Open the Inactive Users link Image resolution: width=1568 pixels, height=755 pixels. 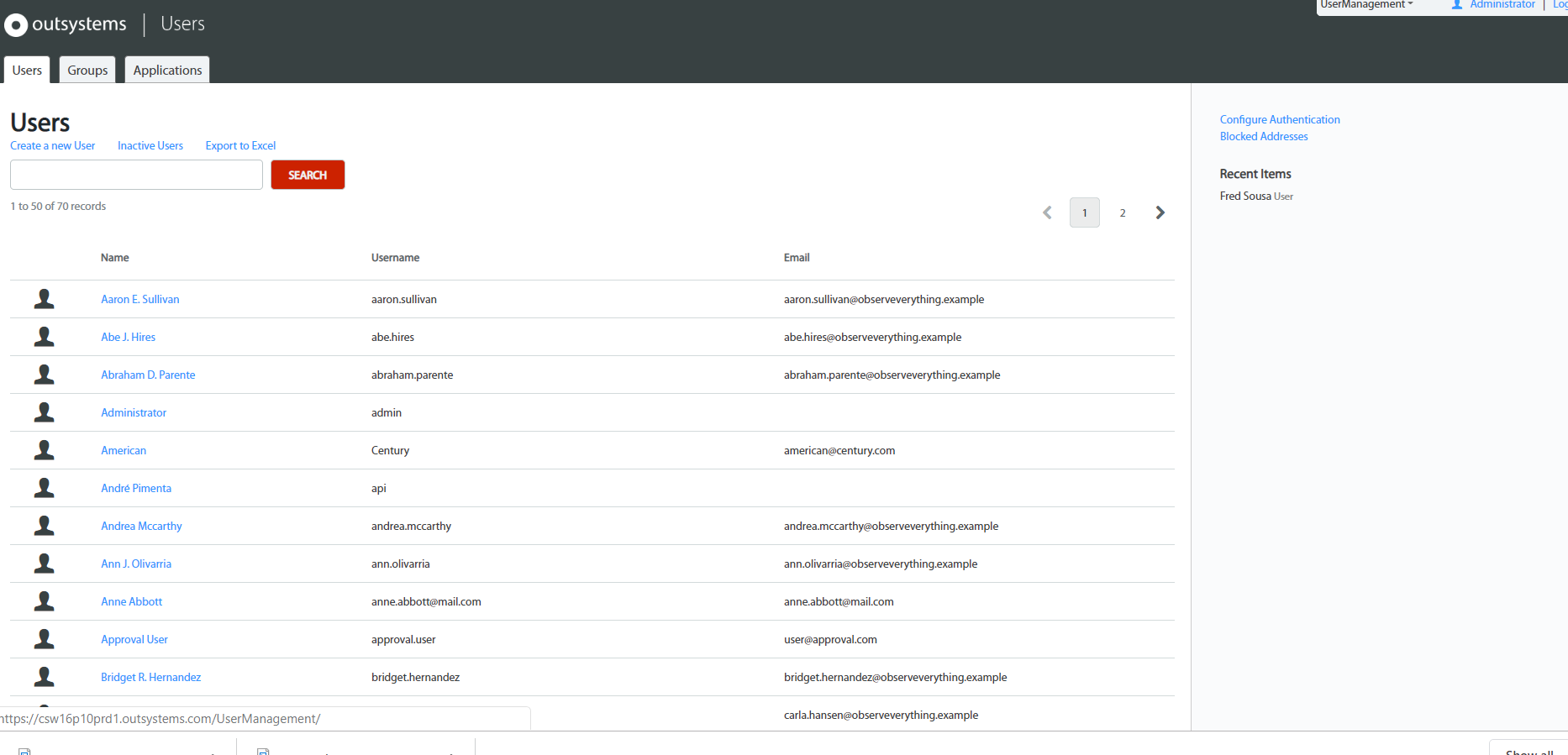coord(150,145)
